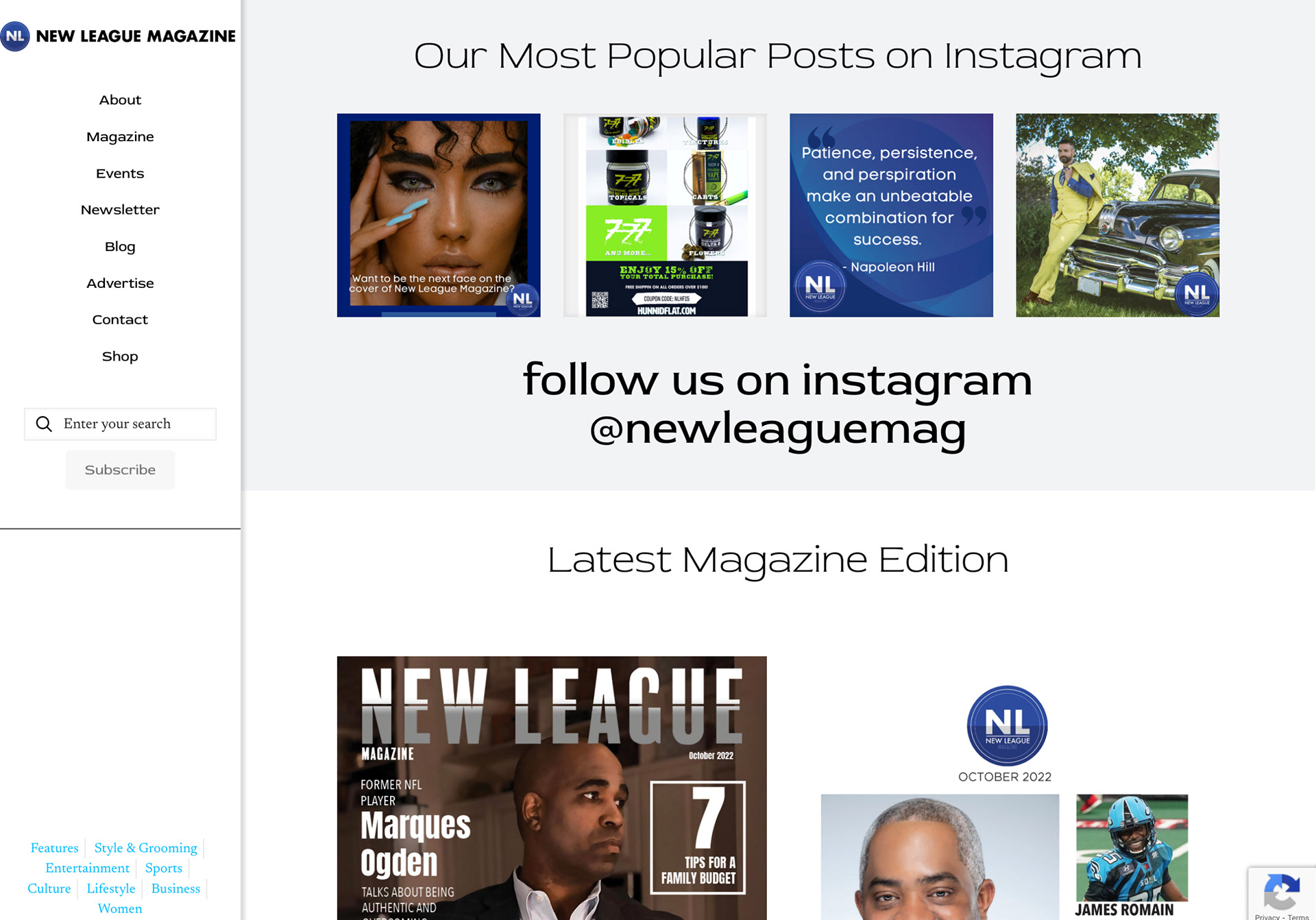
Task: Focus the Enter your search field
Action: click(120, 424)
